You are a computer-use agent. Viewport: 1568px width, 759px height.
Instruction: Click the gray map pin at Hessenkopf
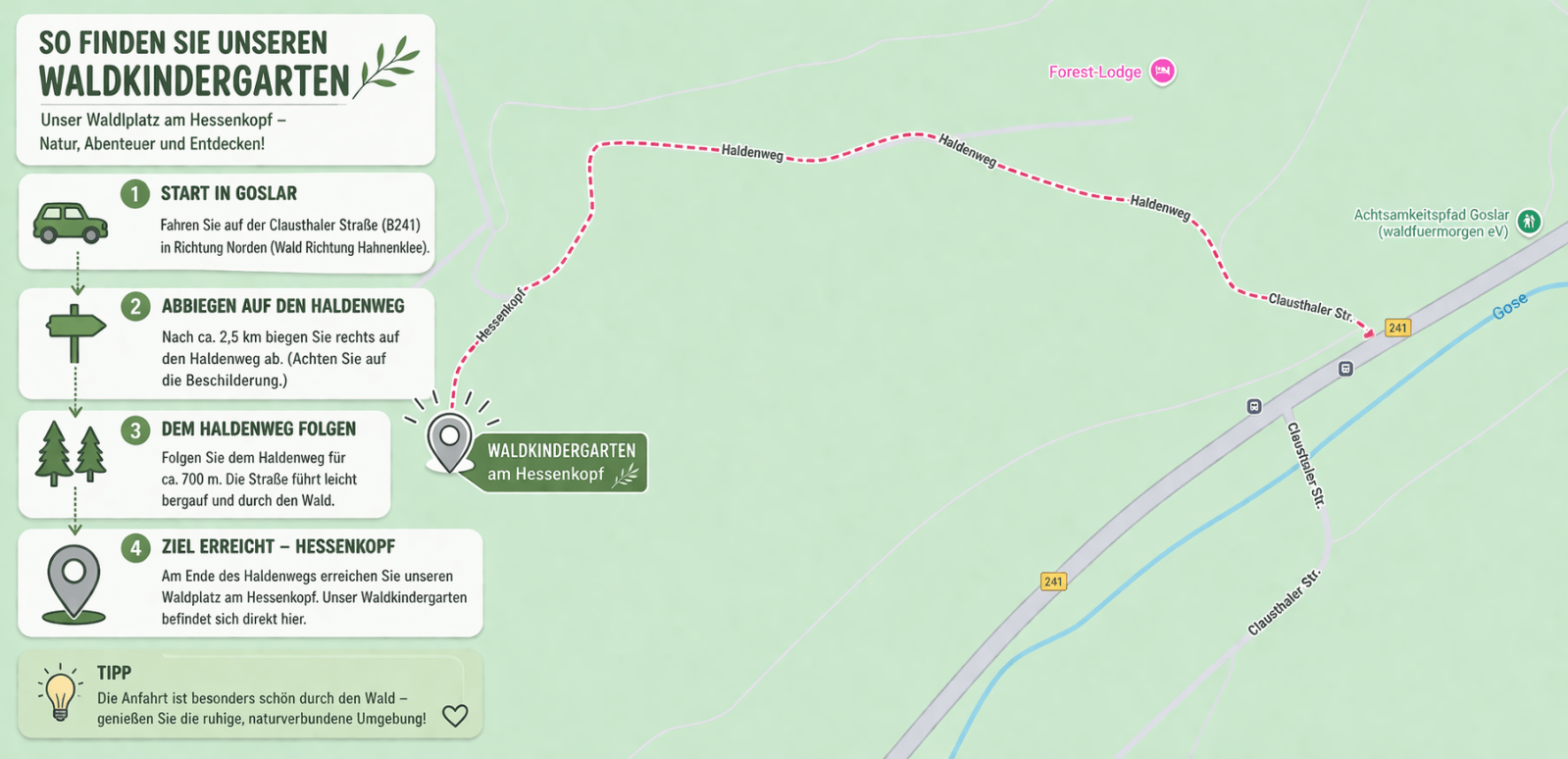click(449, 443)
